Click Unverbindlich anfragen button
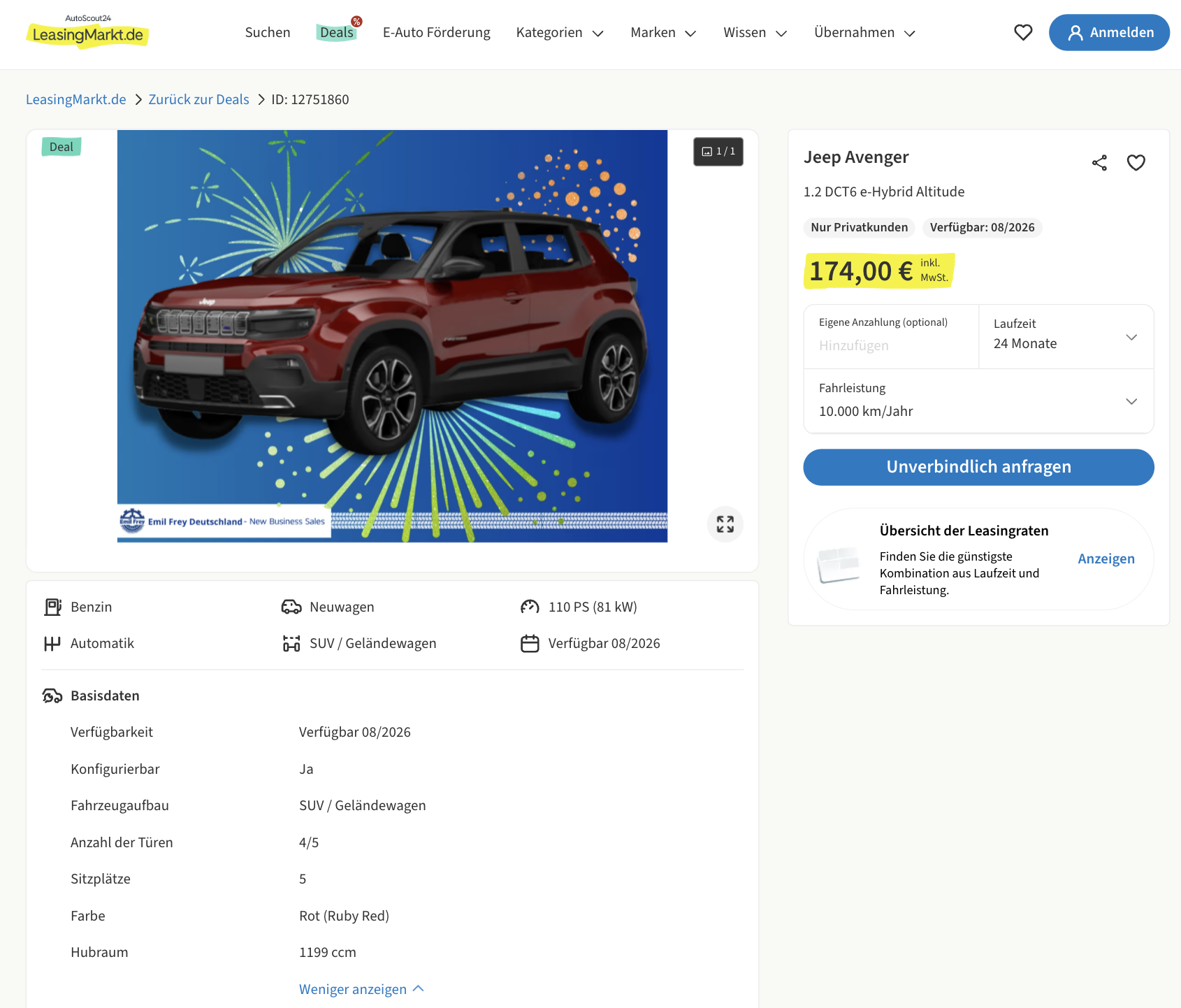 pos(978,467)
